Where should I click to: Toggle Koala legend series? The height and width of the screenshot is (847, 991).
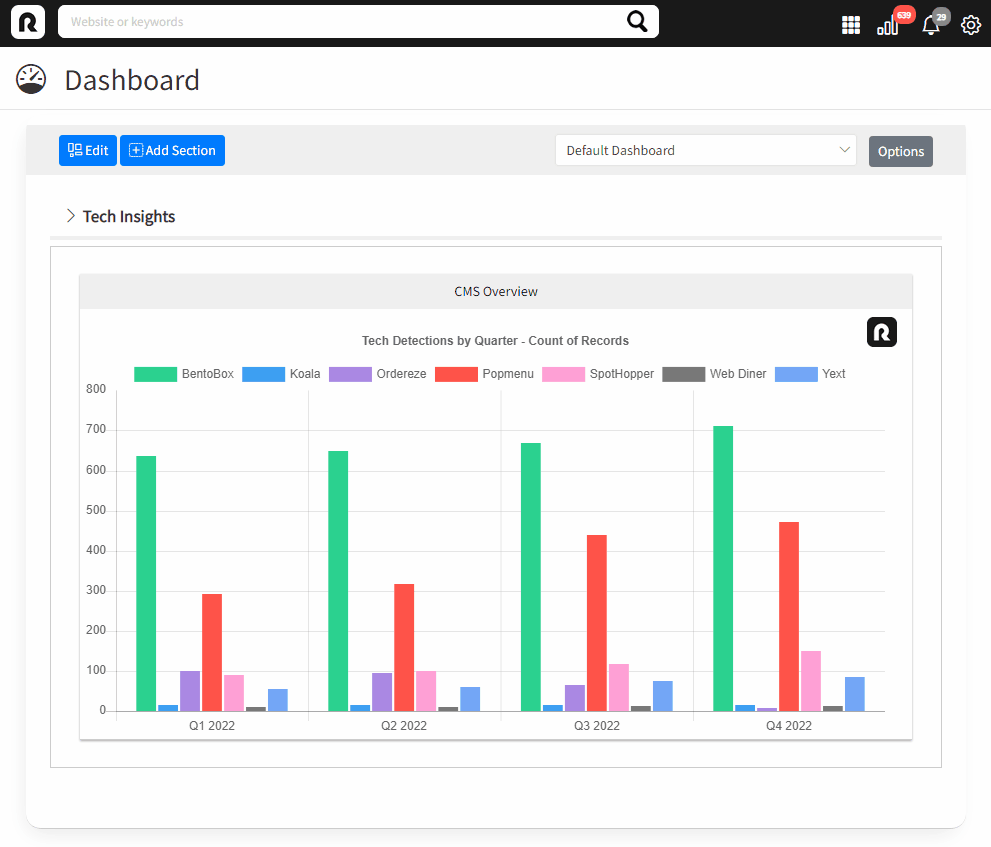pyautogui.click(x=281, y=374)
